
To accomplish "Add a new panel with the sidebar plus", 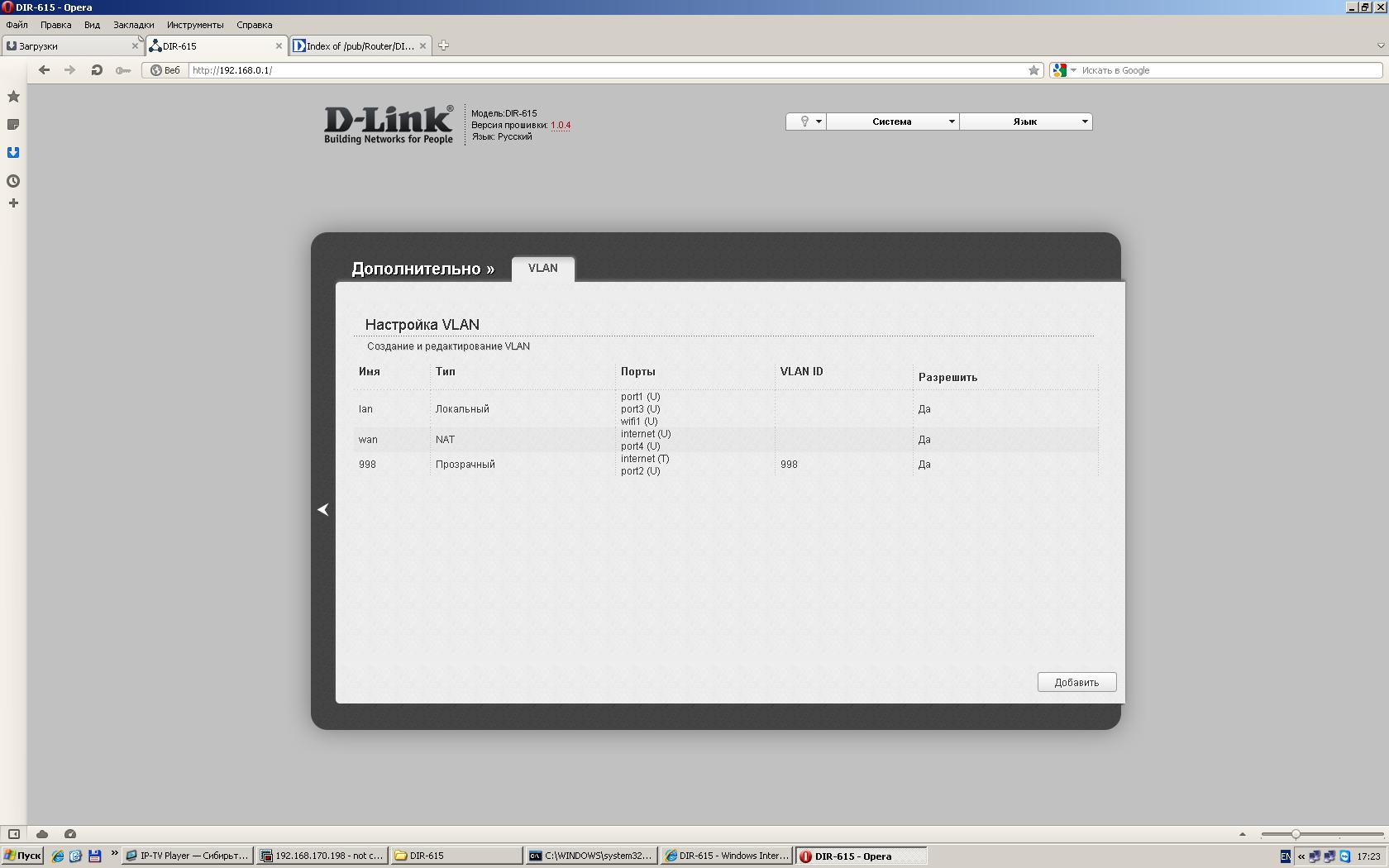I will (x=13, y=203).
